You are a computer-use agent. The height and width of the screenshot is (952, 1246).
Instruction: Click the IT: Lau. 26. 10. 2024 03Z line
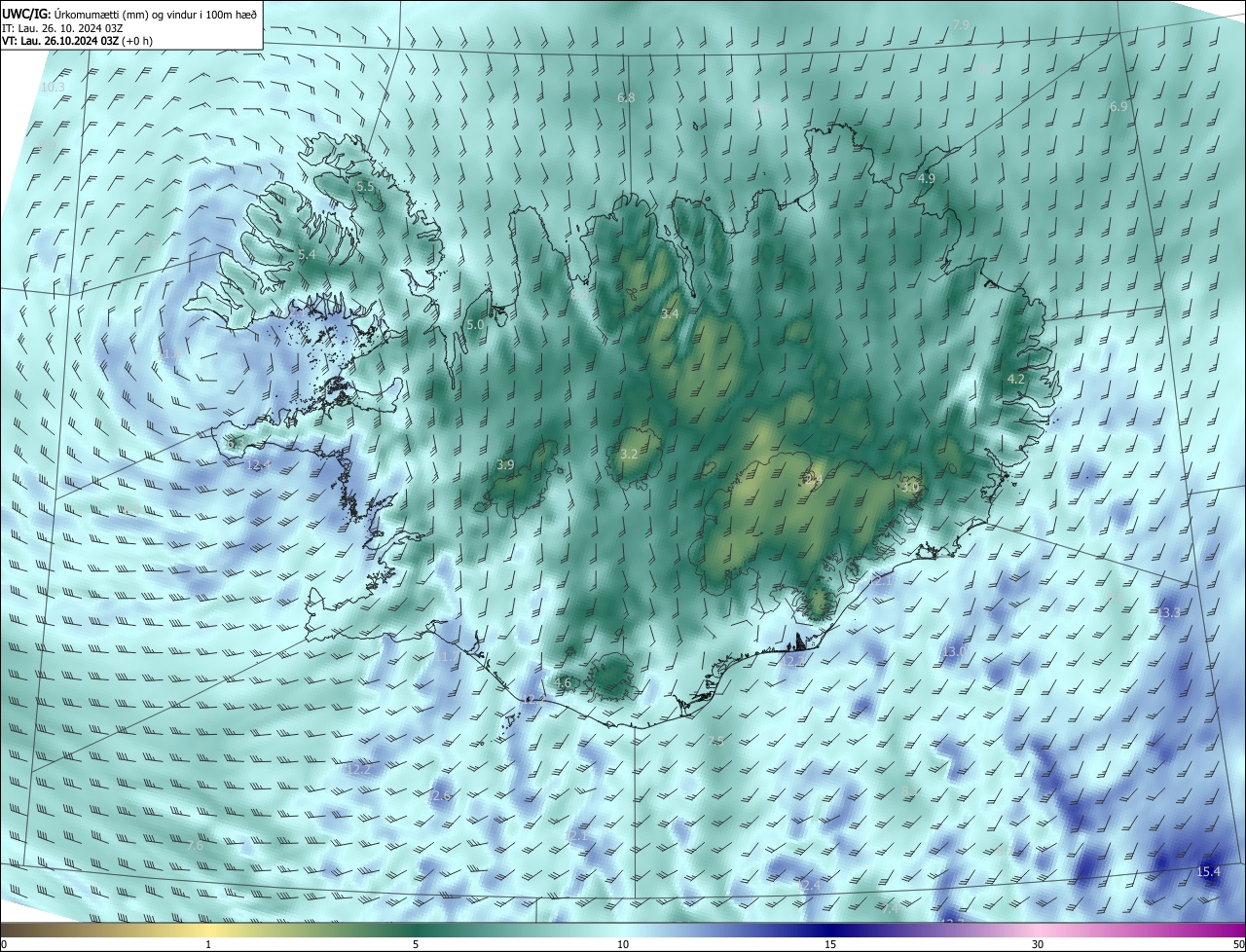62,28
